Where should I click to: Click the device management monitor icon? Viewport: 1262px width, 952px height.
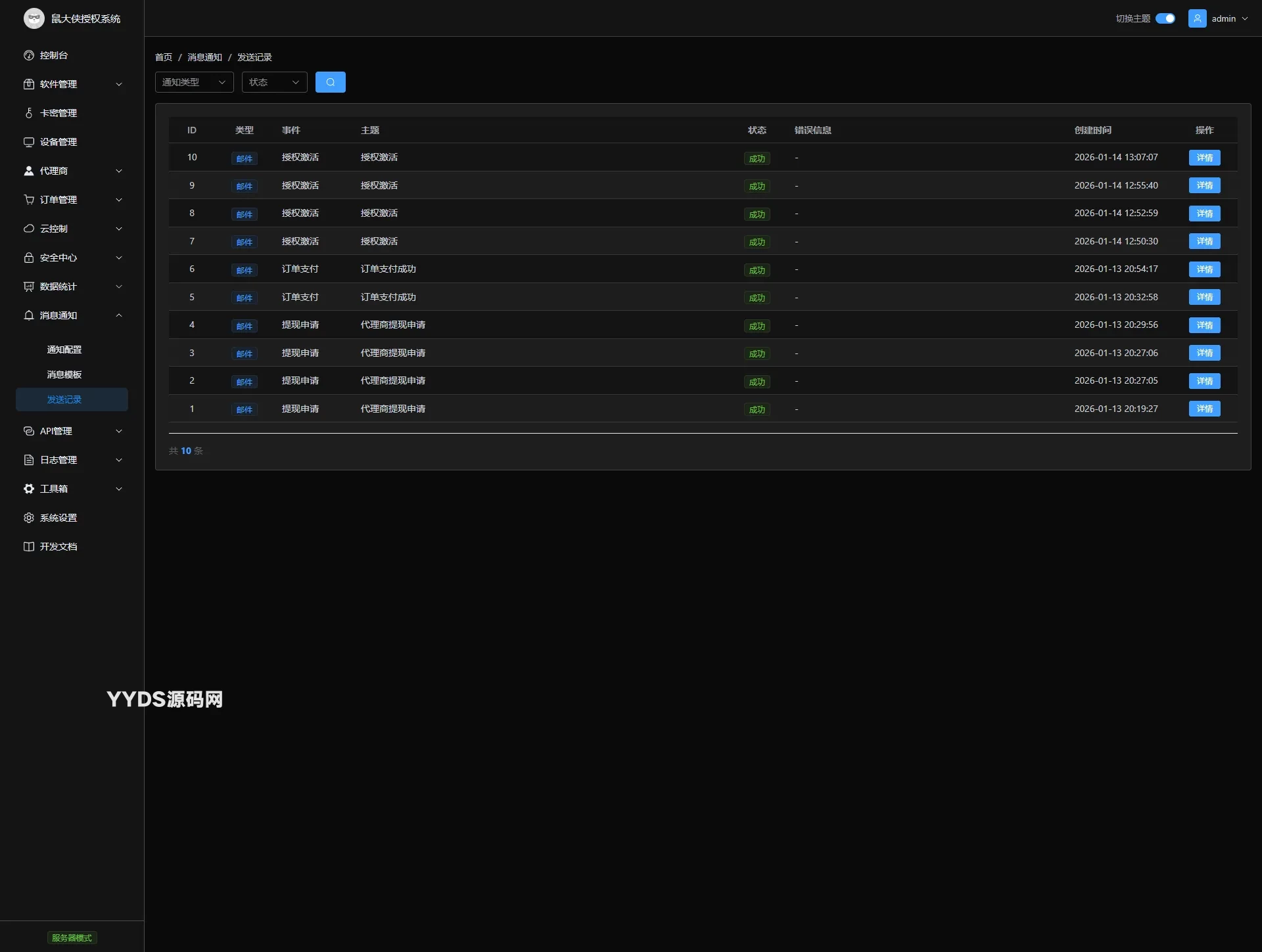29,142
